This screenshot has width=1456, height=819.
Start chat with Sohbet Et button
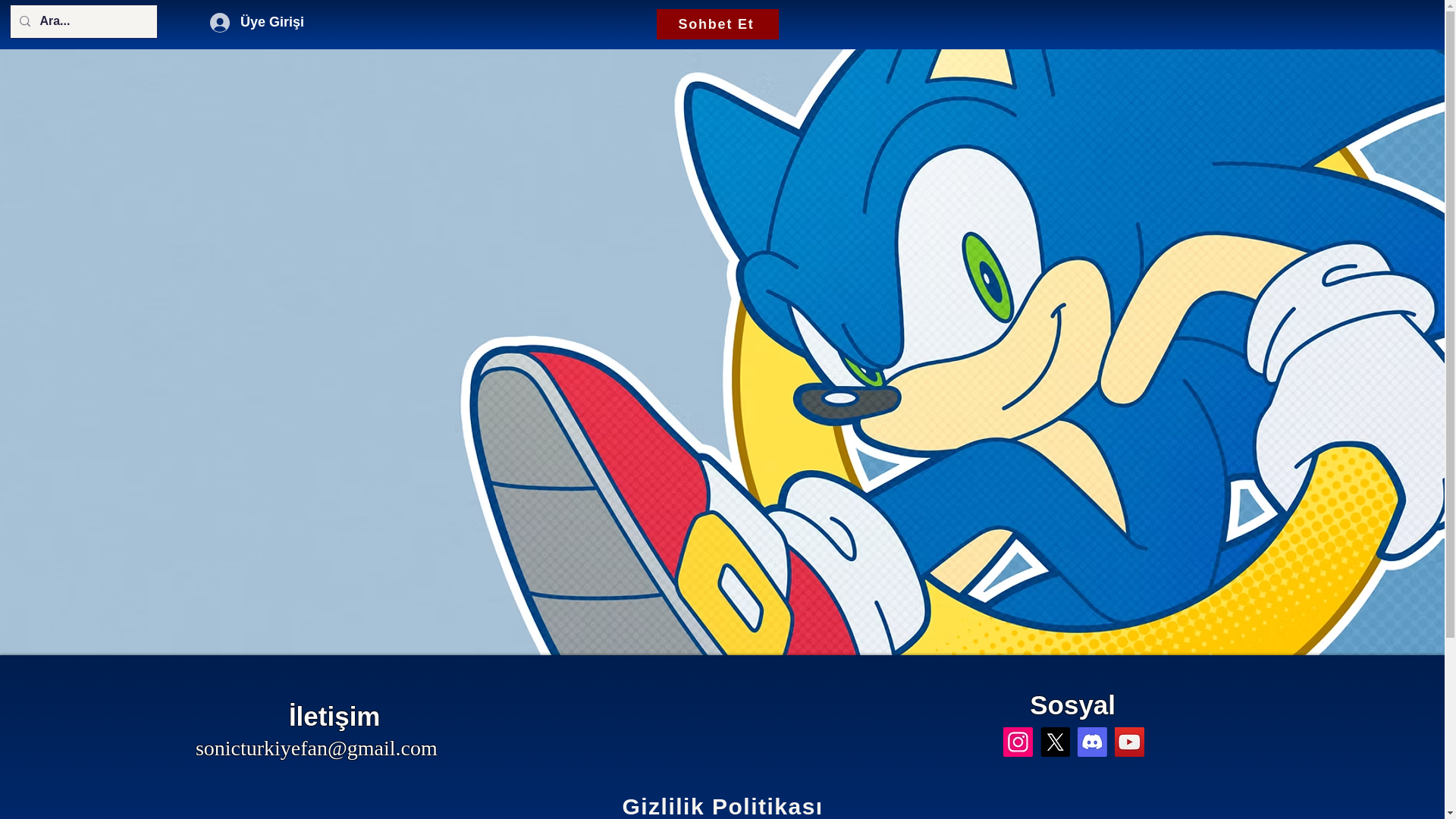click(717, 24)
